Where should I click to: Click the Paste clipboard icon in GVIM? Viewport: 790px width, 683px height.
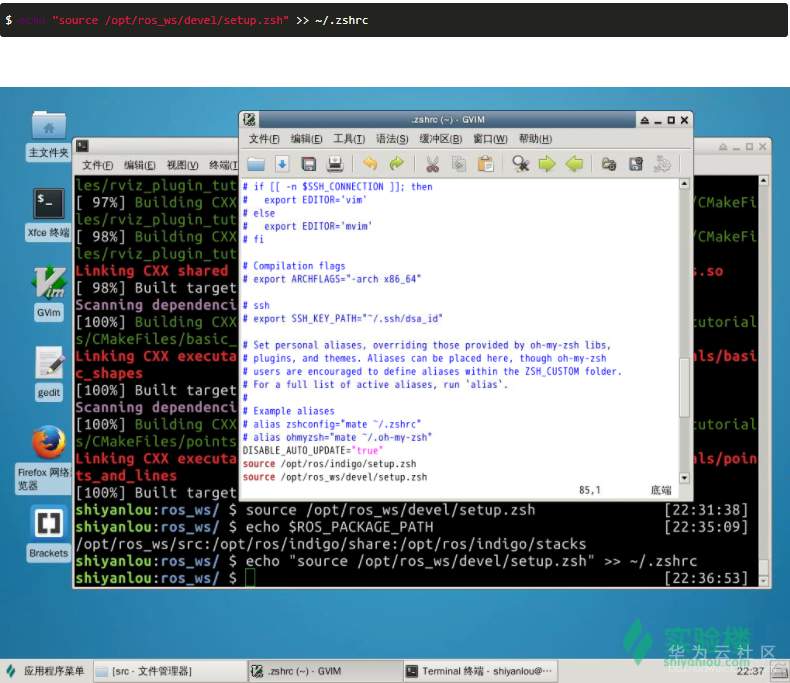pos(485,164)
